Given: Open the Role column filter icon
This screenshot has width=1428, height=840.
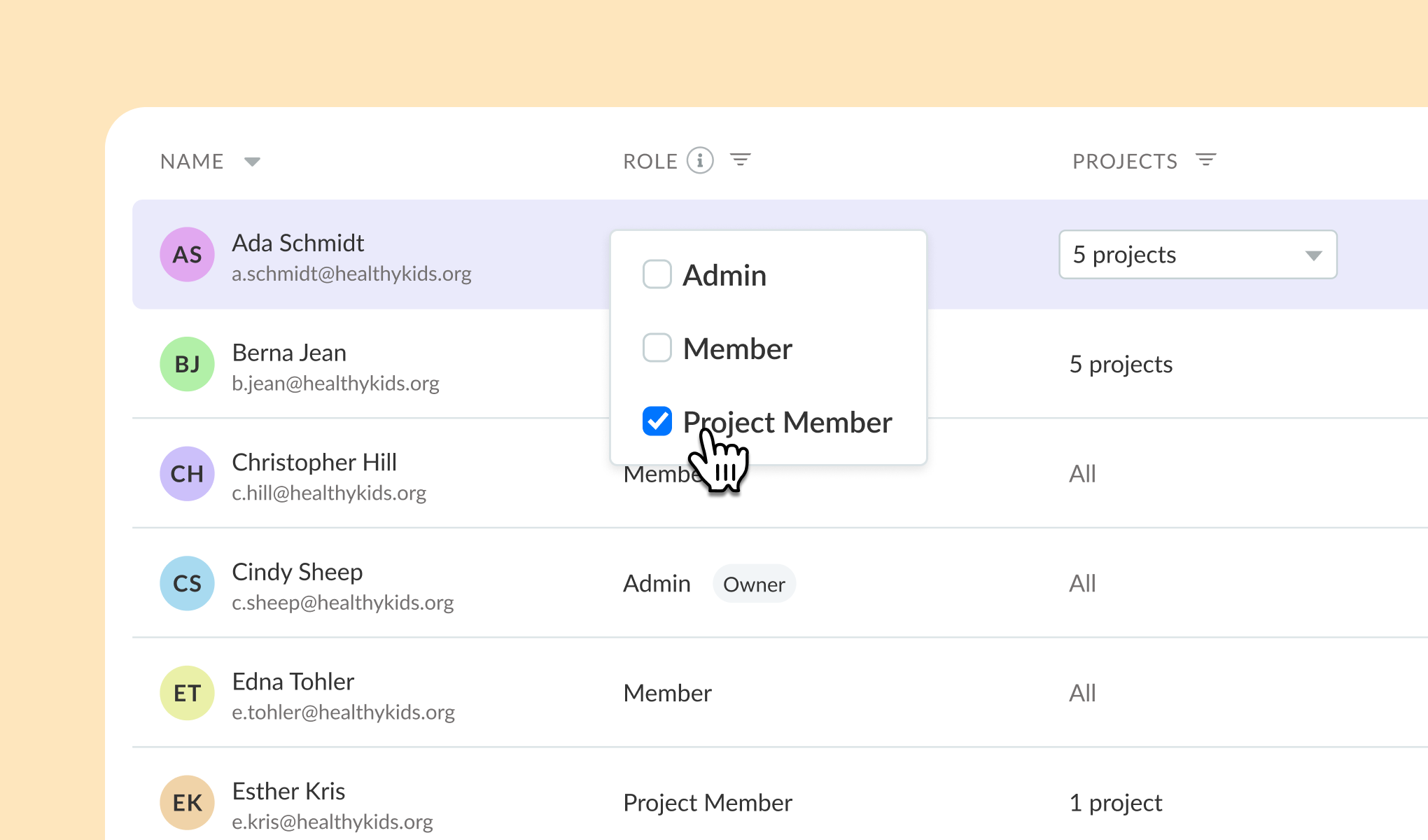Looking at the screenshot, I should point(740,160).
